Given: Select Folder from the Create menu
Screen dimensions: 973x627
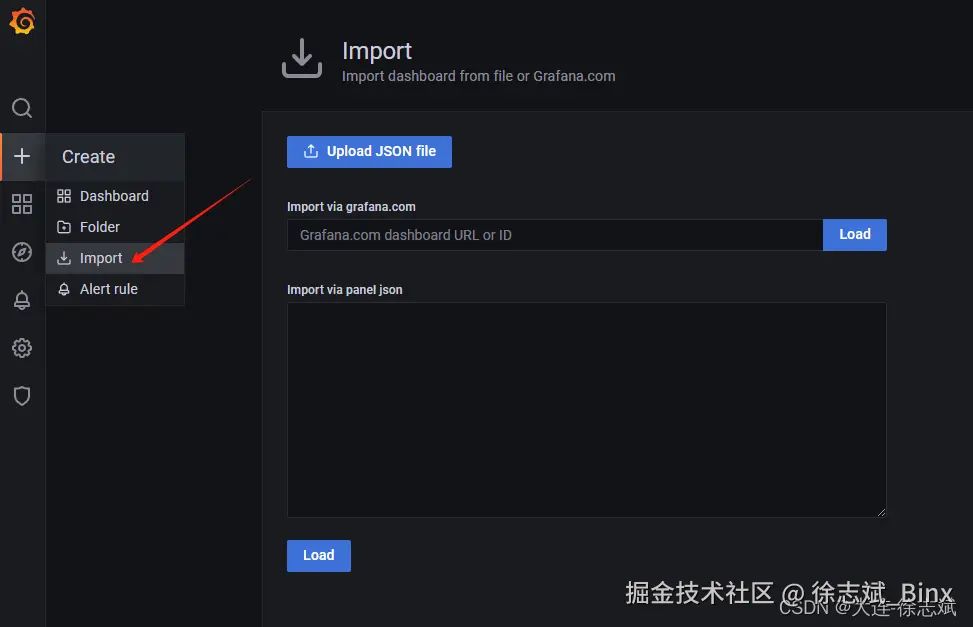Looking at the screenshot, I should point(115,227).
